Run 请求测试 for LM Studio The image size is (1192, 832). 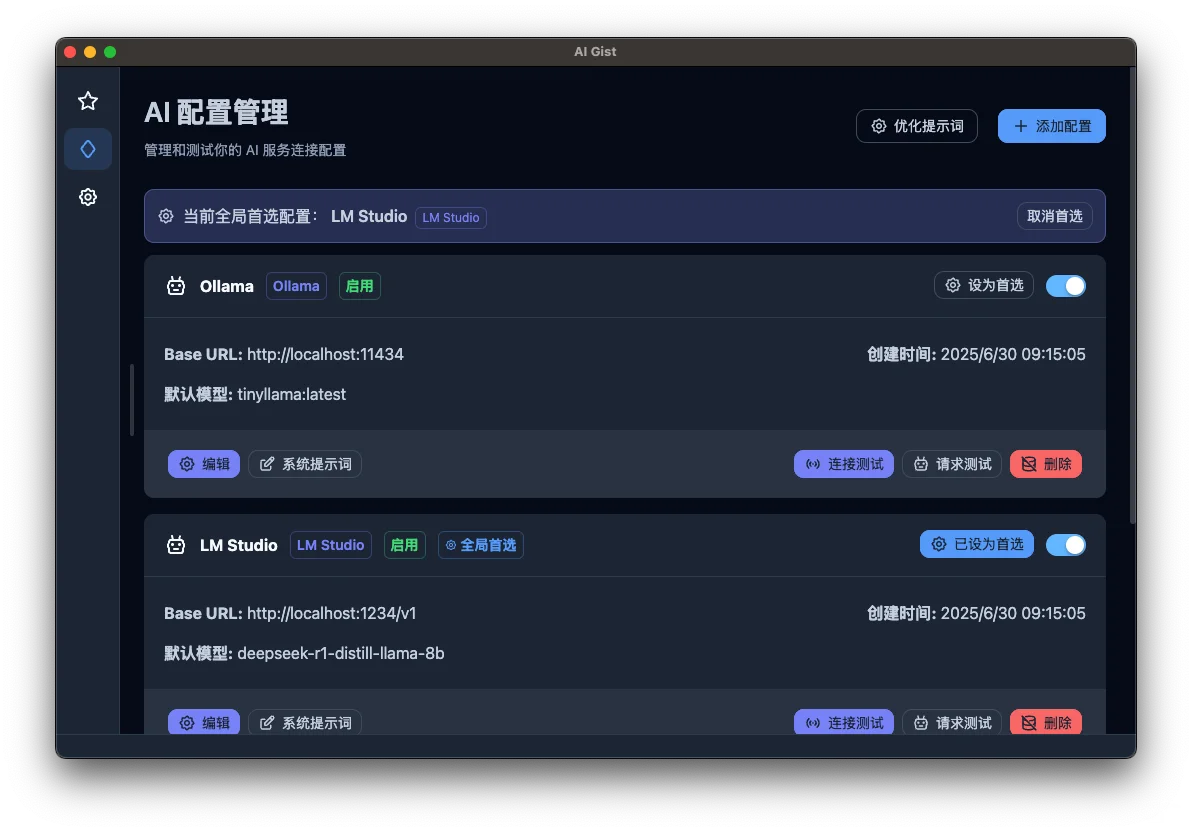click(951, 722)
